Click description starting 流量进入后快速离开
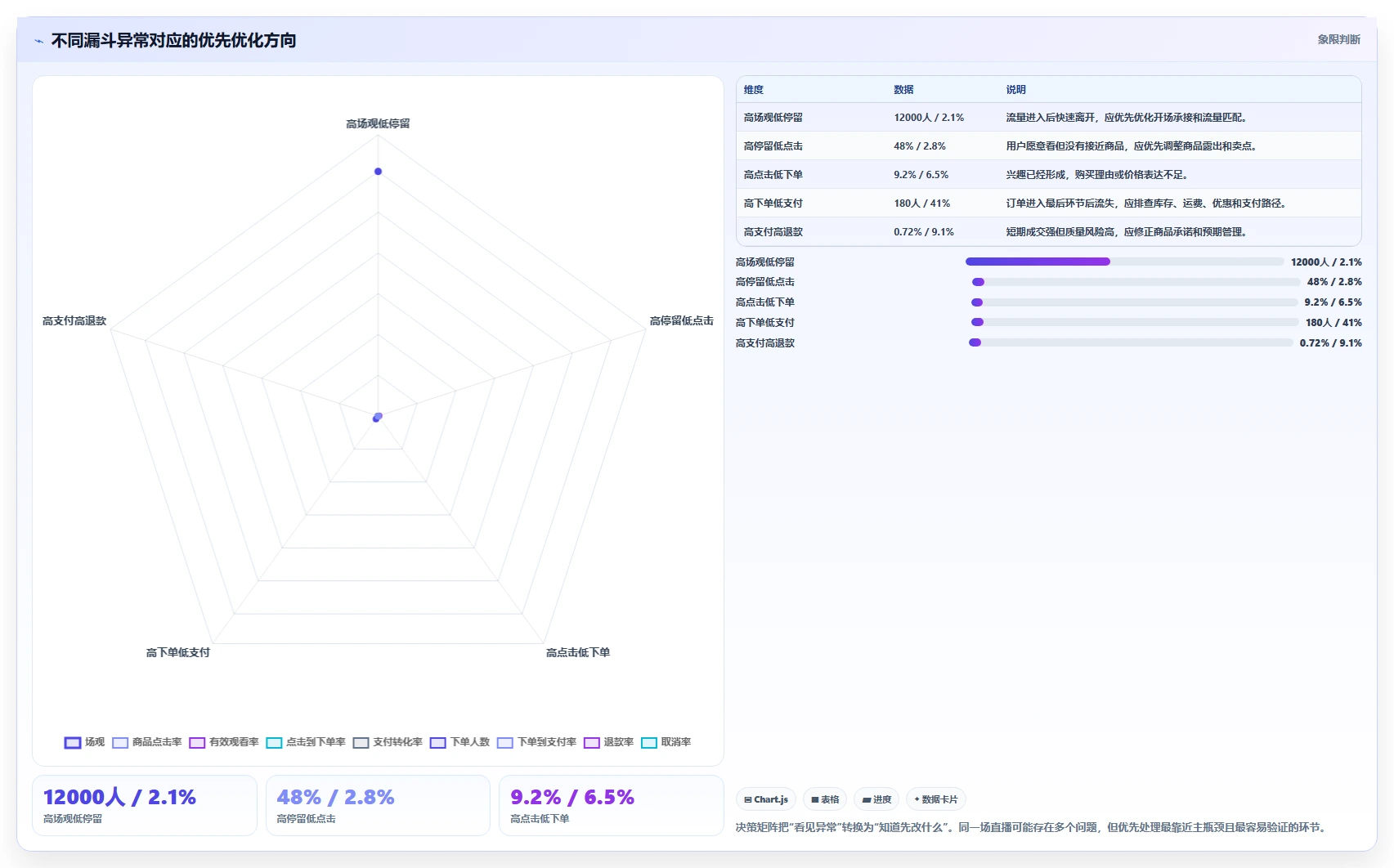Viewport: 1394px width, 868px height. click(1127, 118)
